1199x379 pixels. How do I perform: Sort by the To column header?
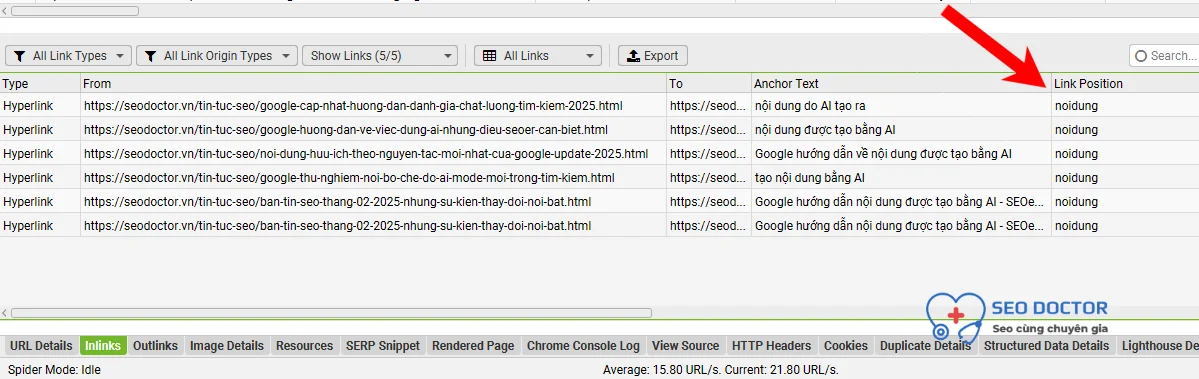pos(709,83)
